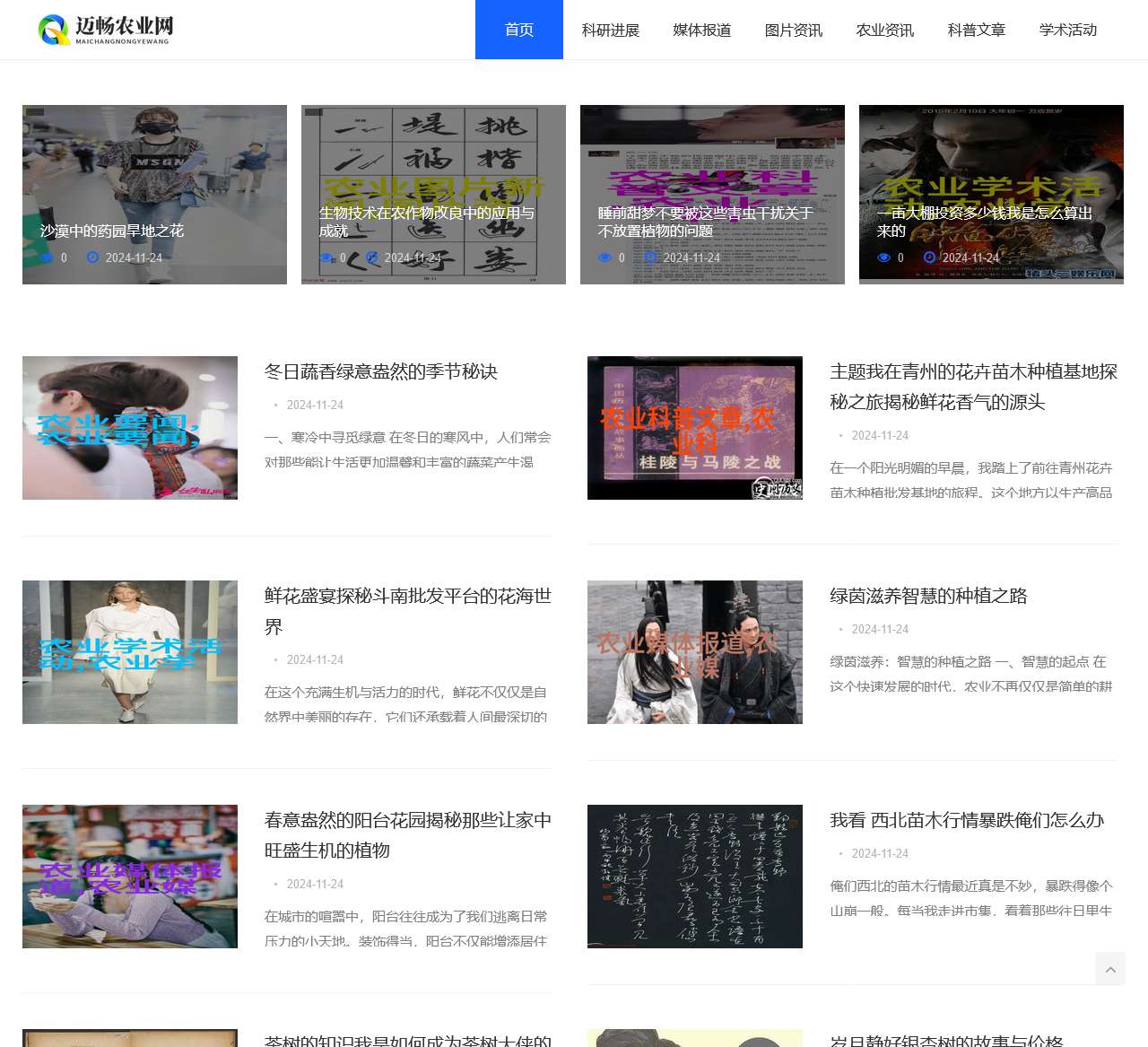Viewport: 1148px width, 1047px height.
Task: Click the clock icon on 睡前甜梦 carousel slide
Action: (x=650, y=257)
